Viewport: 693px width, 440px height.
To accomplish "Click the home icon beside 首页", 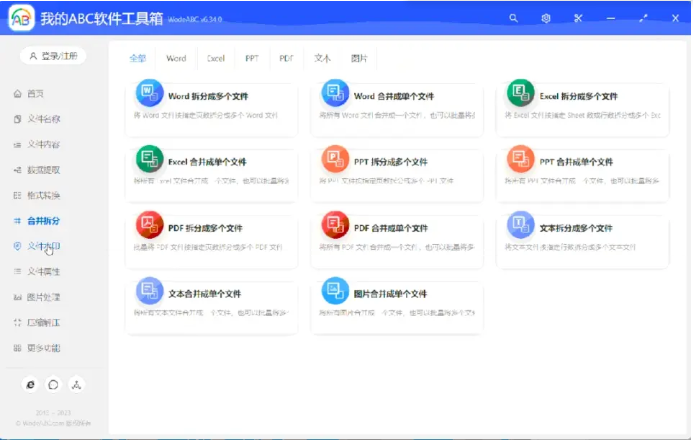I will pyautogui.click(x=17, y=94).
